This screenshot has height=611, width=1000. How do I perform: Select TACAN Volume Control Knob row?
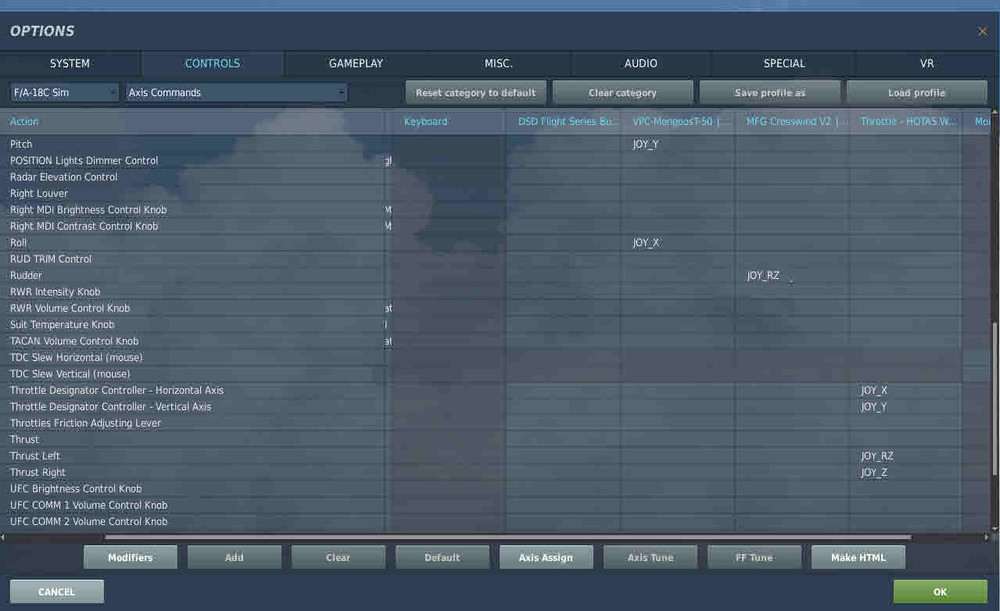tap(191, 341)
